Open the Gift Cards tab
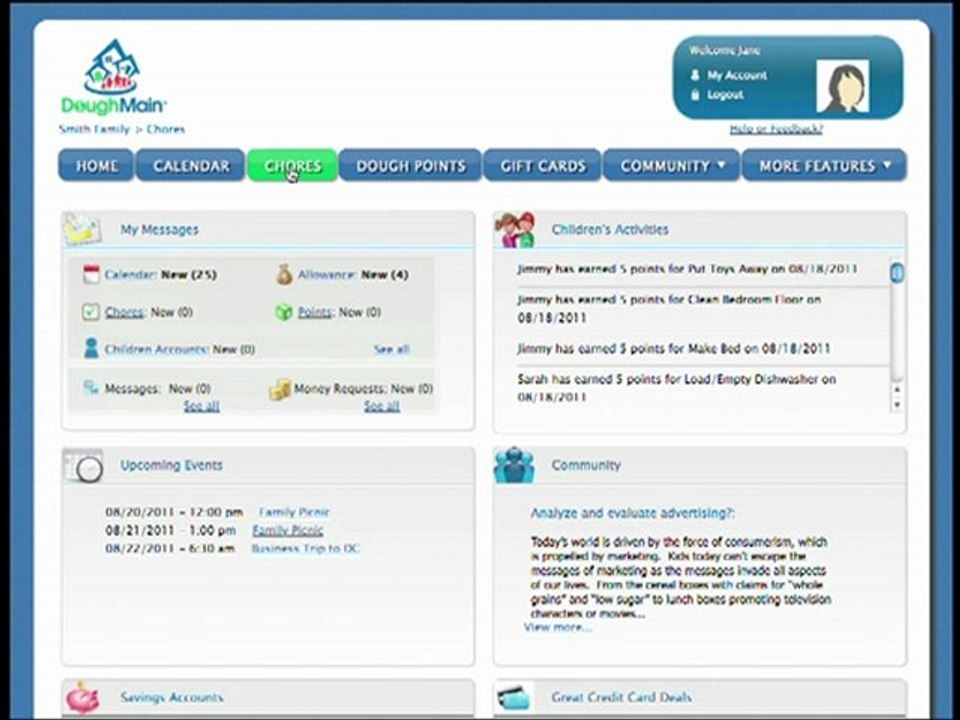This screenshot has height=720, width=960. (542, 165)
